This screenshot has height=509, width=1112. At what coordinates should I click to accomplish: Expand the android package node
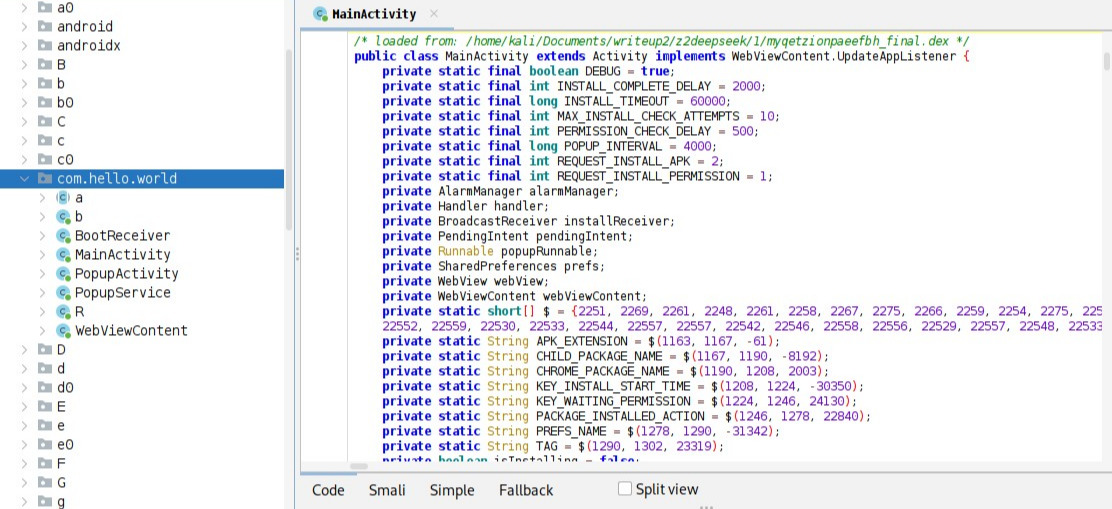click(x=24, y=27)
